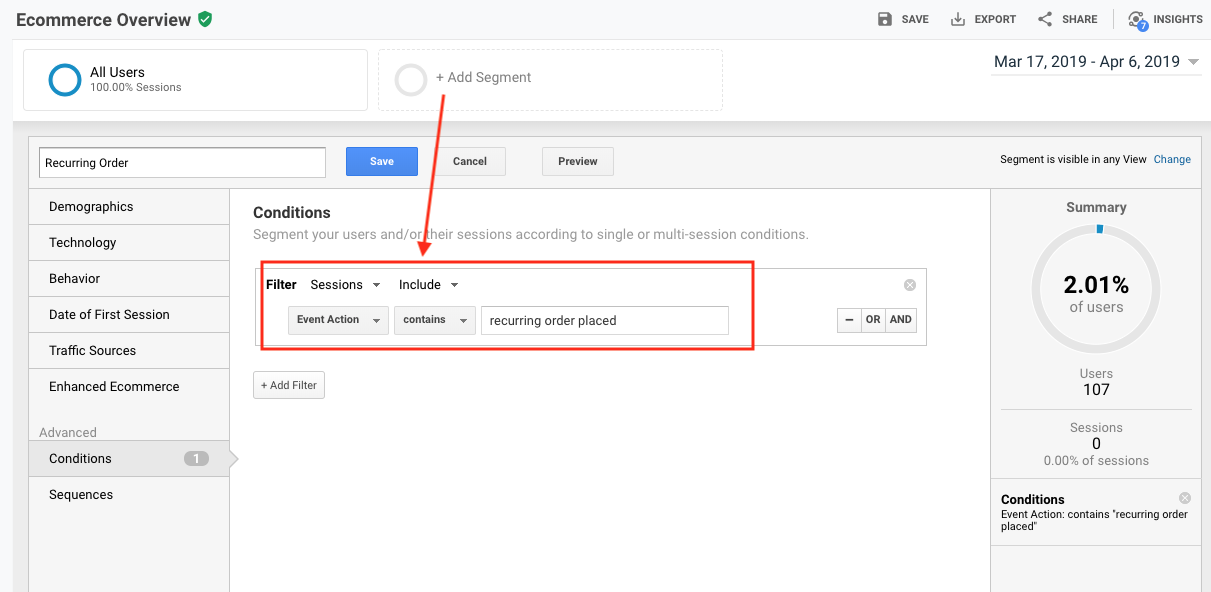Click the green verified shield icon

(x=205, y=19)
